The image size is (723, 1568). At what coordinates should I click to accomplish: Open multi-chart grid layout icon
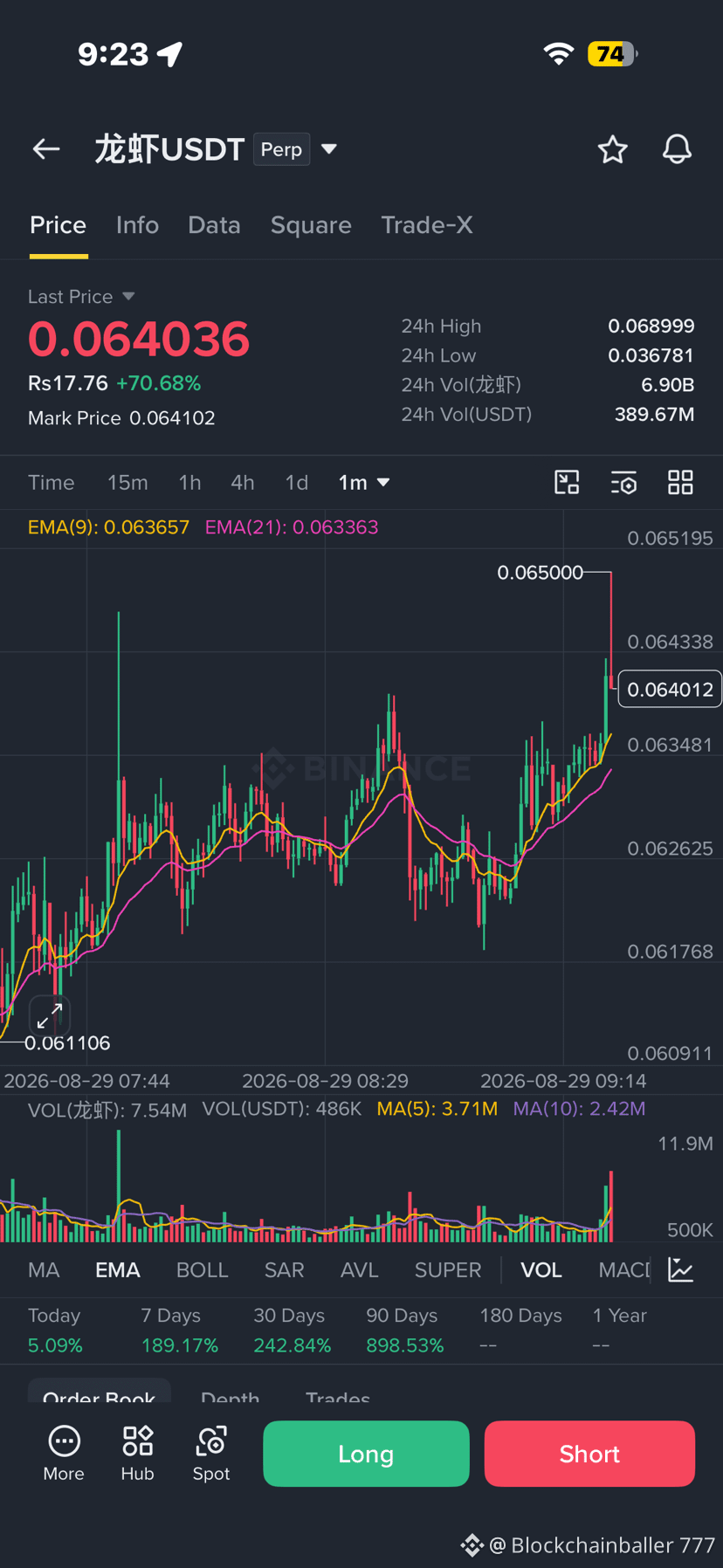(680, 482)
